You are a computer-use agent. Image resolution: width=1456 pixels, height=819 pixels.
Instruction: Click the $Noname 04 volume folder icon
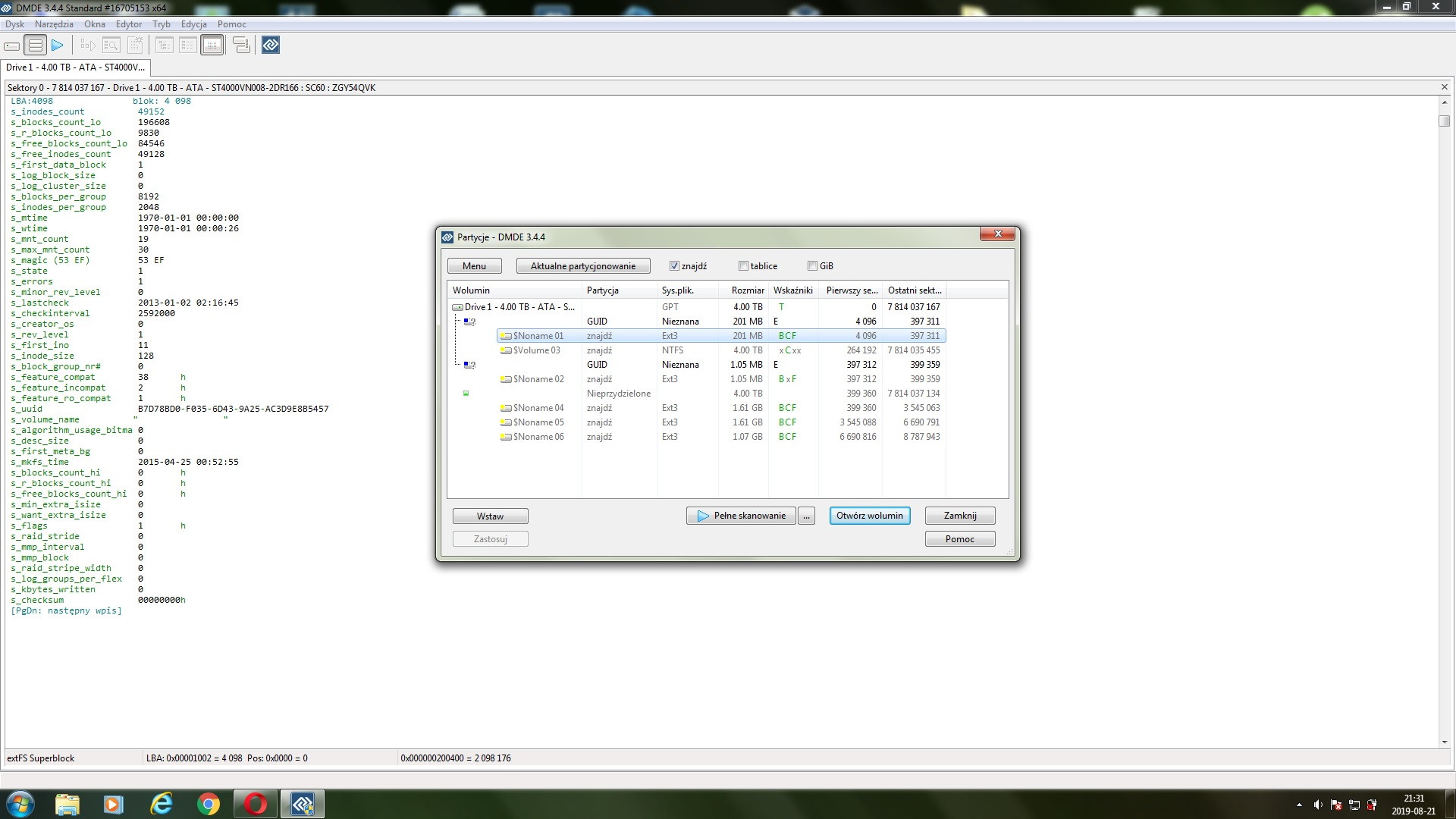[x=506, y=408]
